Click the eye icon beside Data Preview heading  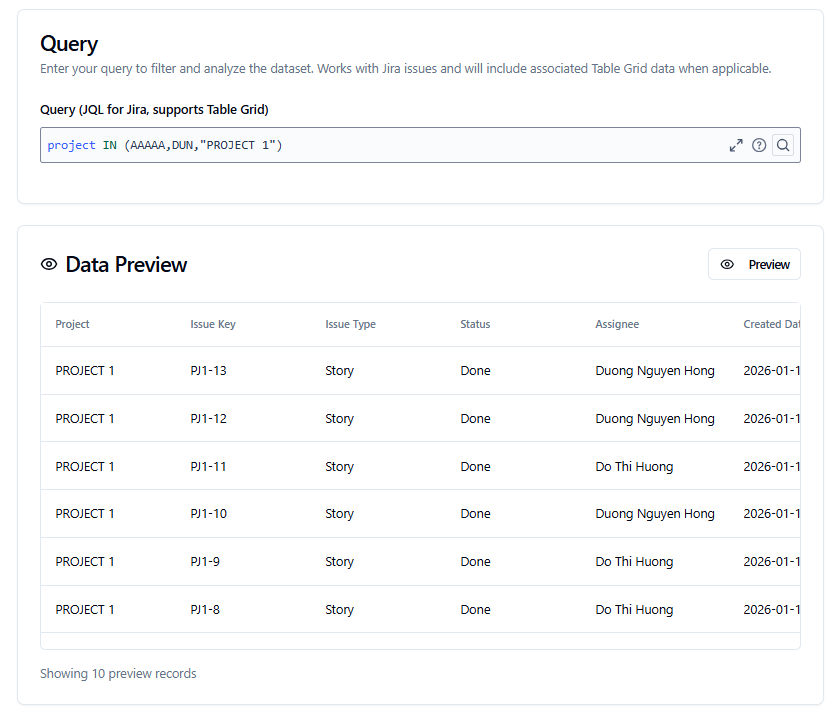(49, 264)
